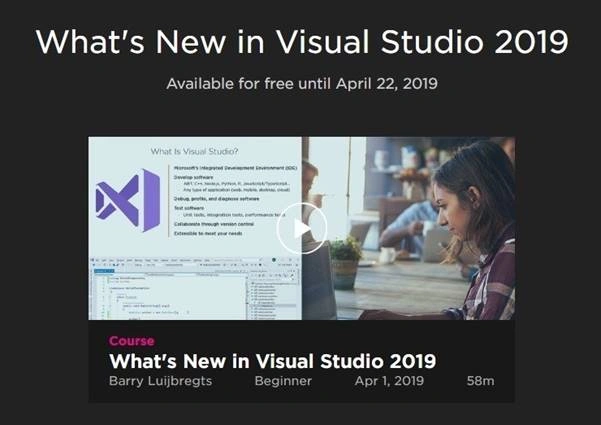The height and width of the screenshot is (425, 601).
Task: Click the large page heading at the top
Action: pyautogui.click(x=302, y=41)
